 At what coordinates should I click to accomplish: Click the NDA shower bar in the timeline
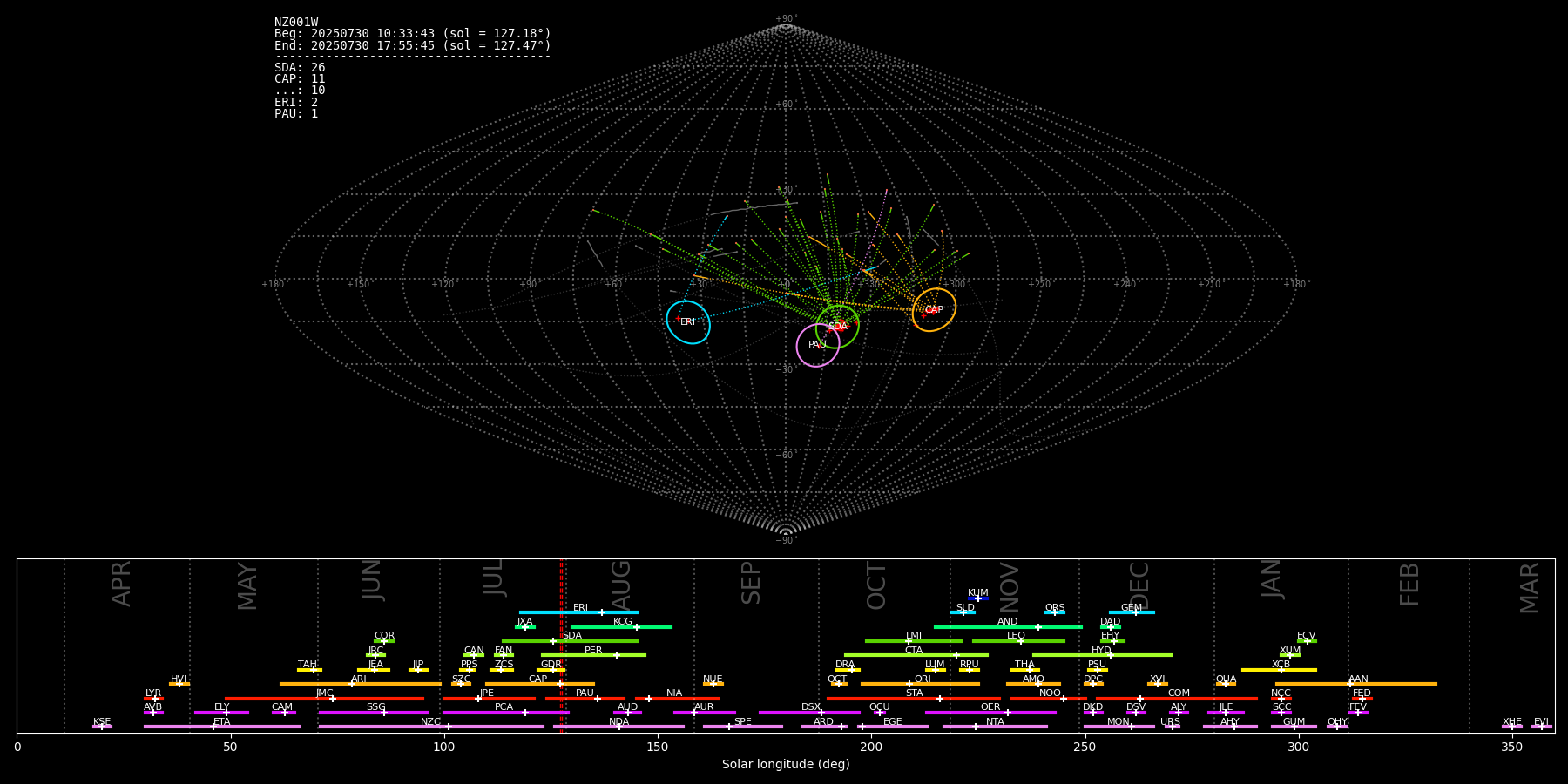[x=618, y=727]
